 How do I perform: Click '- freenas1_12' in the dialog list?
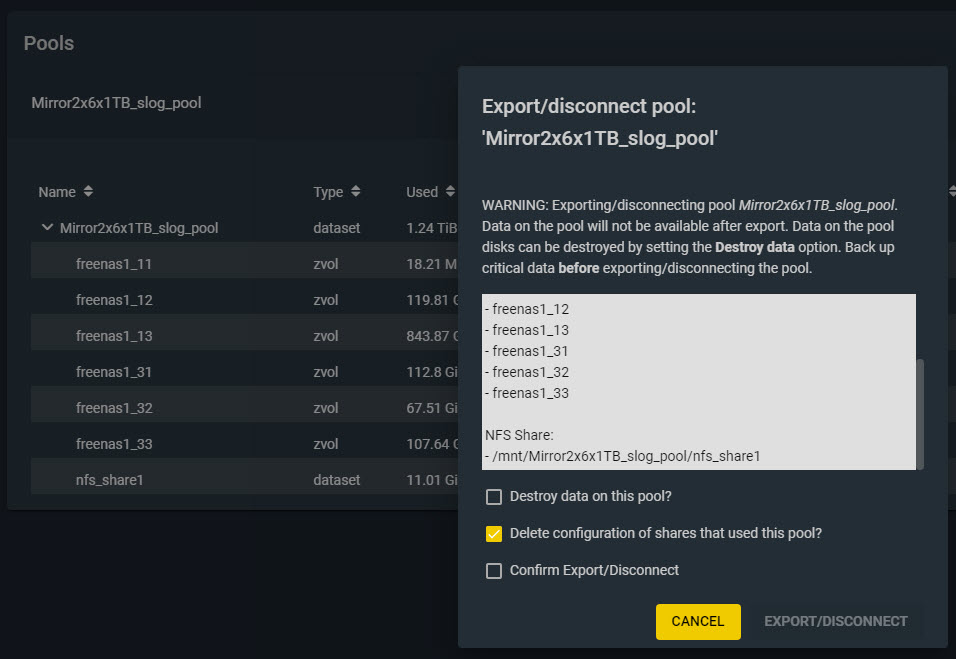coord(527,309)
